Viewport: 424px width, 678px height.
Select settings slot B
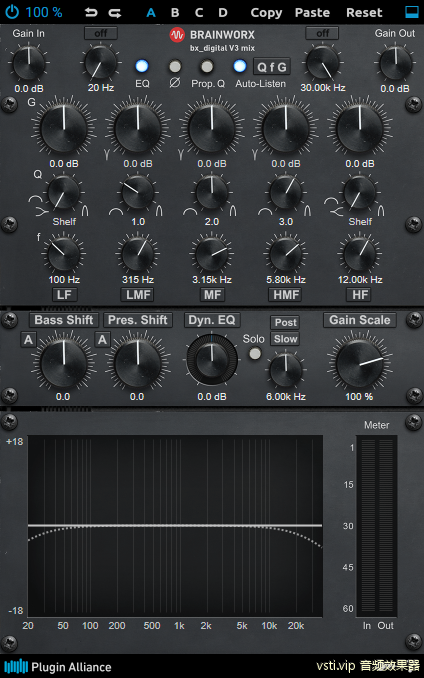[x=175, y=13]
